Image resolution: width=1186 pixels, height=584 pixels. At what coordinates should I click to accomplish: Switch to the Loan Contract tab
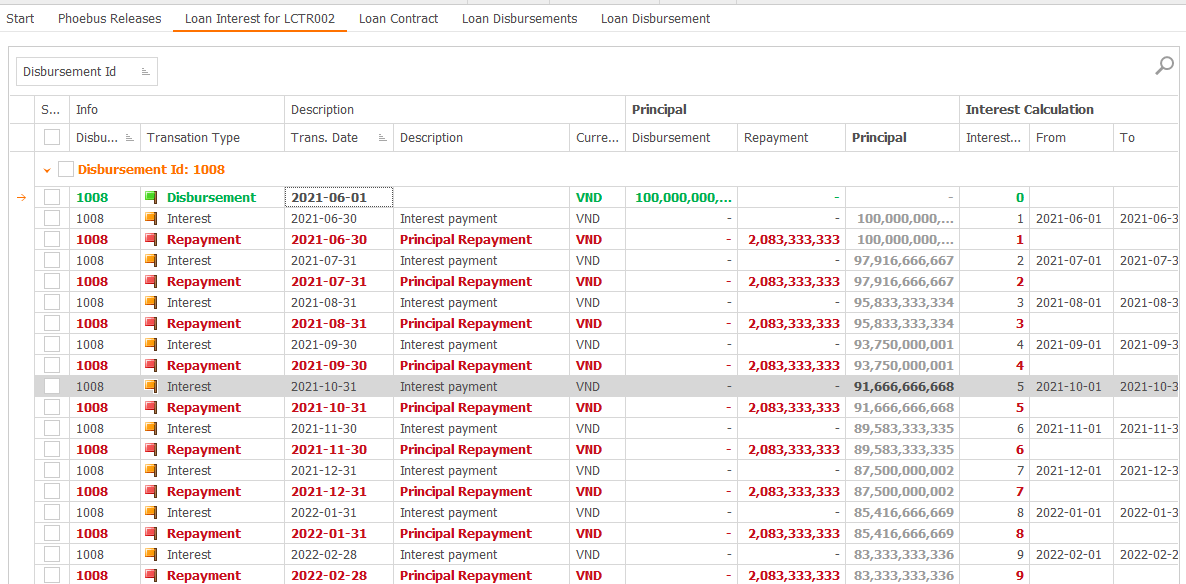[398, 18]
